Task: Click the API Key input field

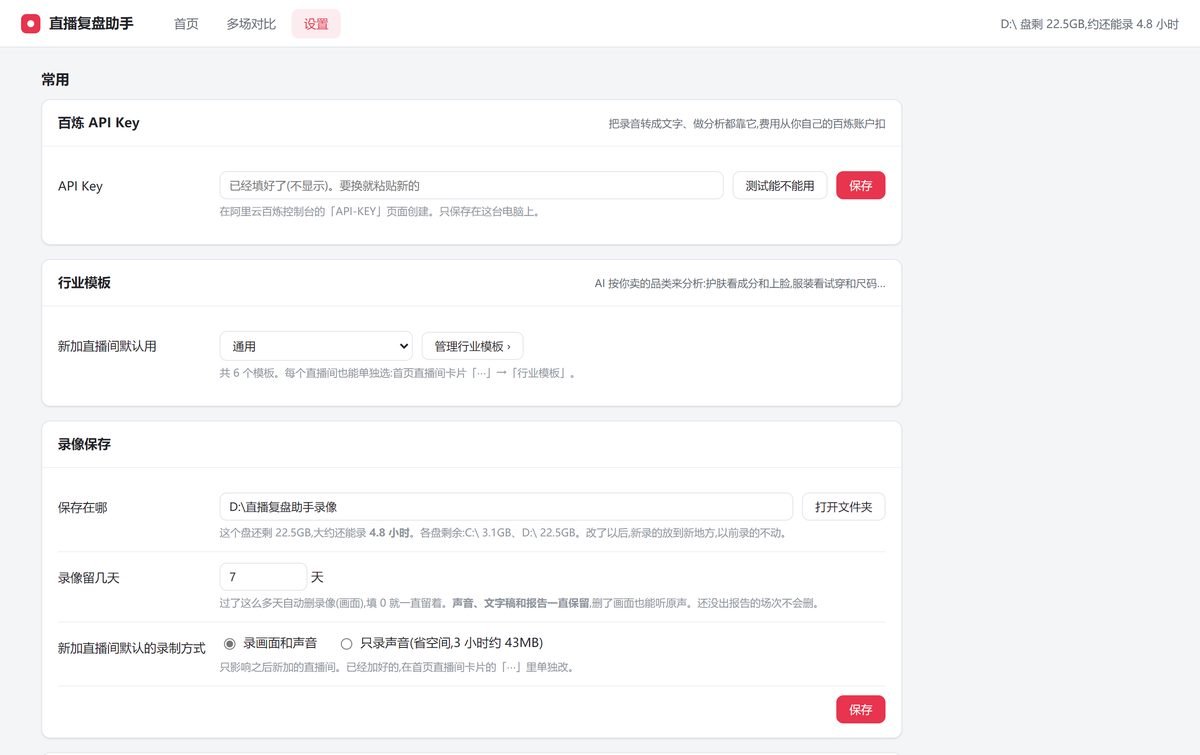Action: click(x=471, y=185)
